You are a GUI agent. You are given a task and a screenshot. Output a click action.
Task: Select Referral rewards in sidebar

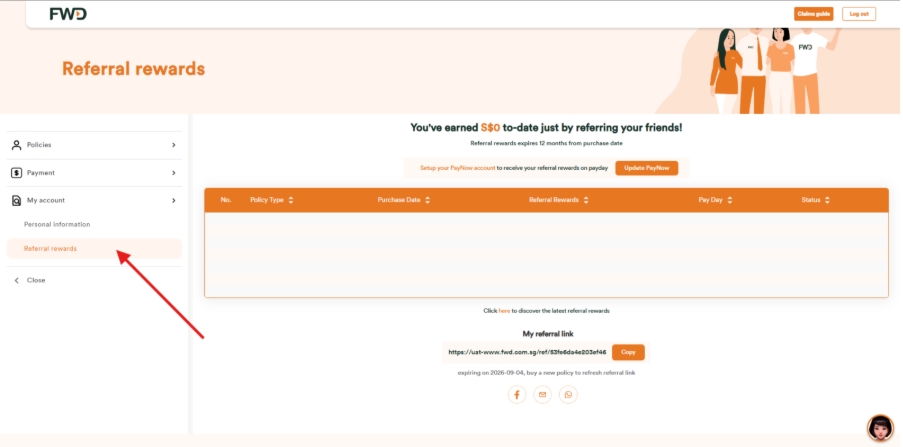coord(94,249)
